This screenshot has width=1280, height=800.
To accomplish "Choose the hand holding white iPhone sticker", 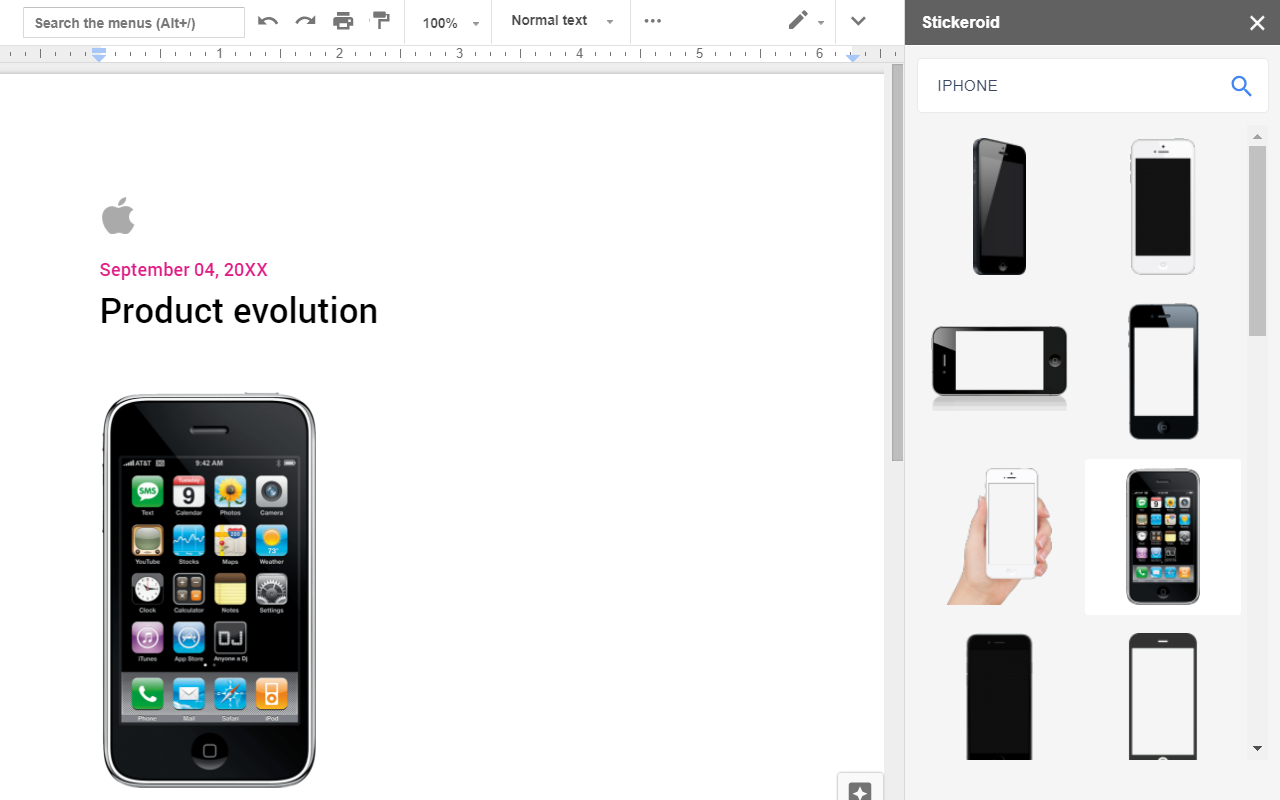I will (998, 537).
